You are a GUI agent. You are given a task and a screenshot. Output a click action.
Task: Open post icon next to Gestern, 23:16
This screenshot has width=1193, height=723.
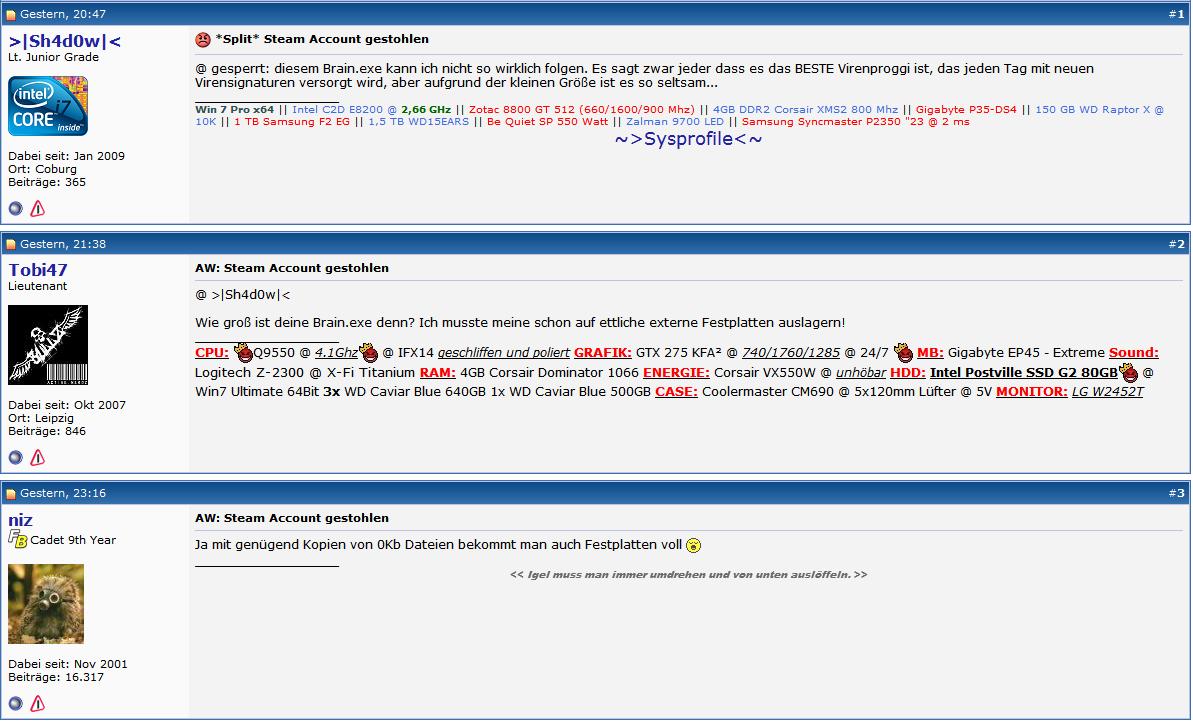click(x=11, y=494)
